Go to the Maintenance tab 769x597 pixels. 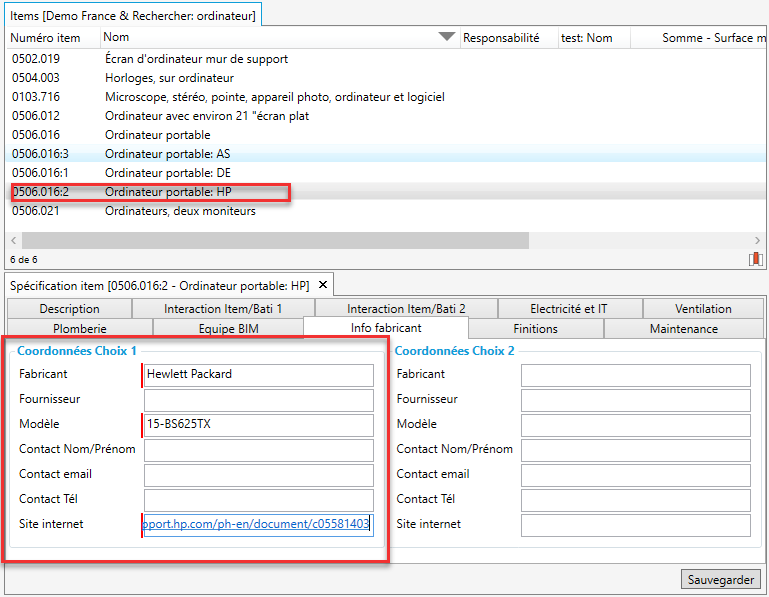click(x=683, y=328)
